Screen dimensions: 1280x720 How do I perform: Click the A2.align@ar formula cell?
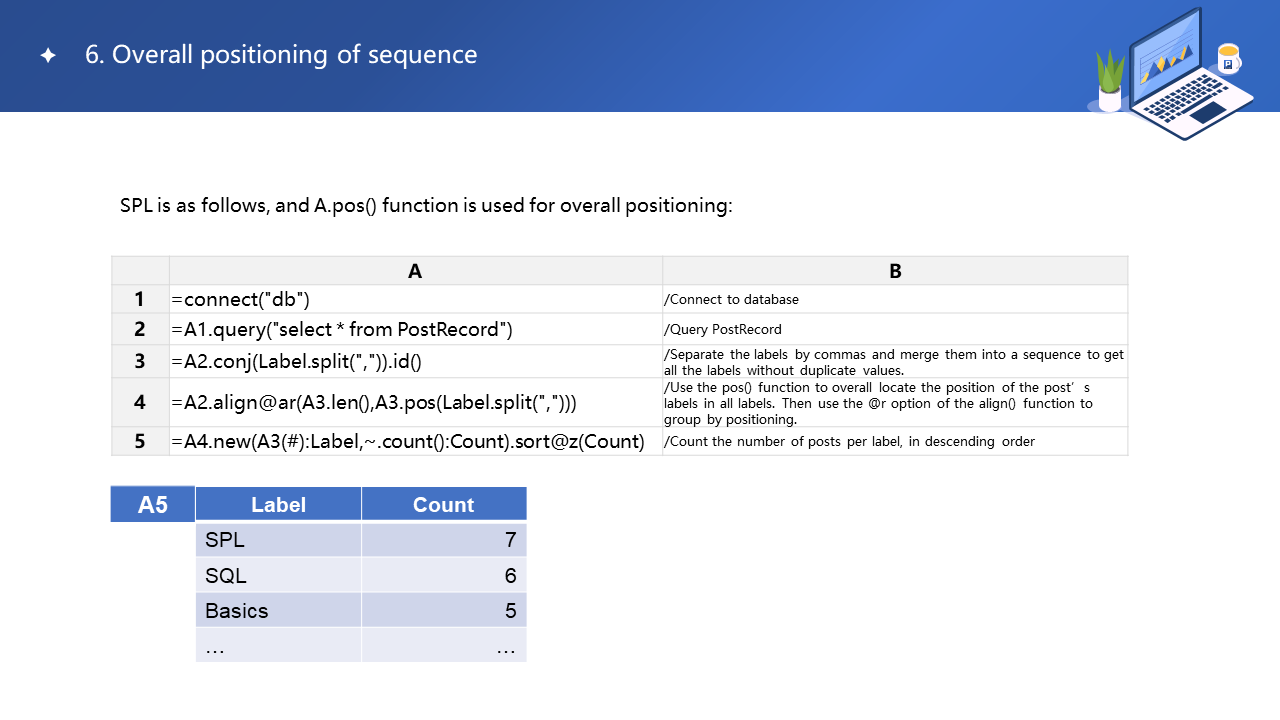point(415,402)
